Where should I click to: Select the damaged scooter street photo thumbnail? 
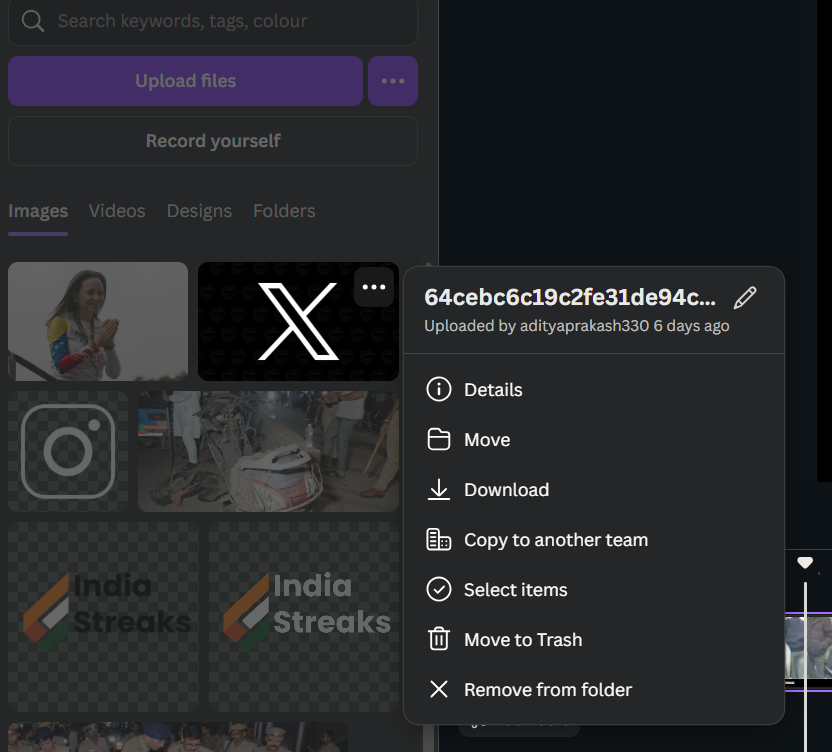tap(268, 452)
